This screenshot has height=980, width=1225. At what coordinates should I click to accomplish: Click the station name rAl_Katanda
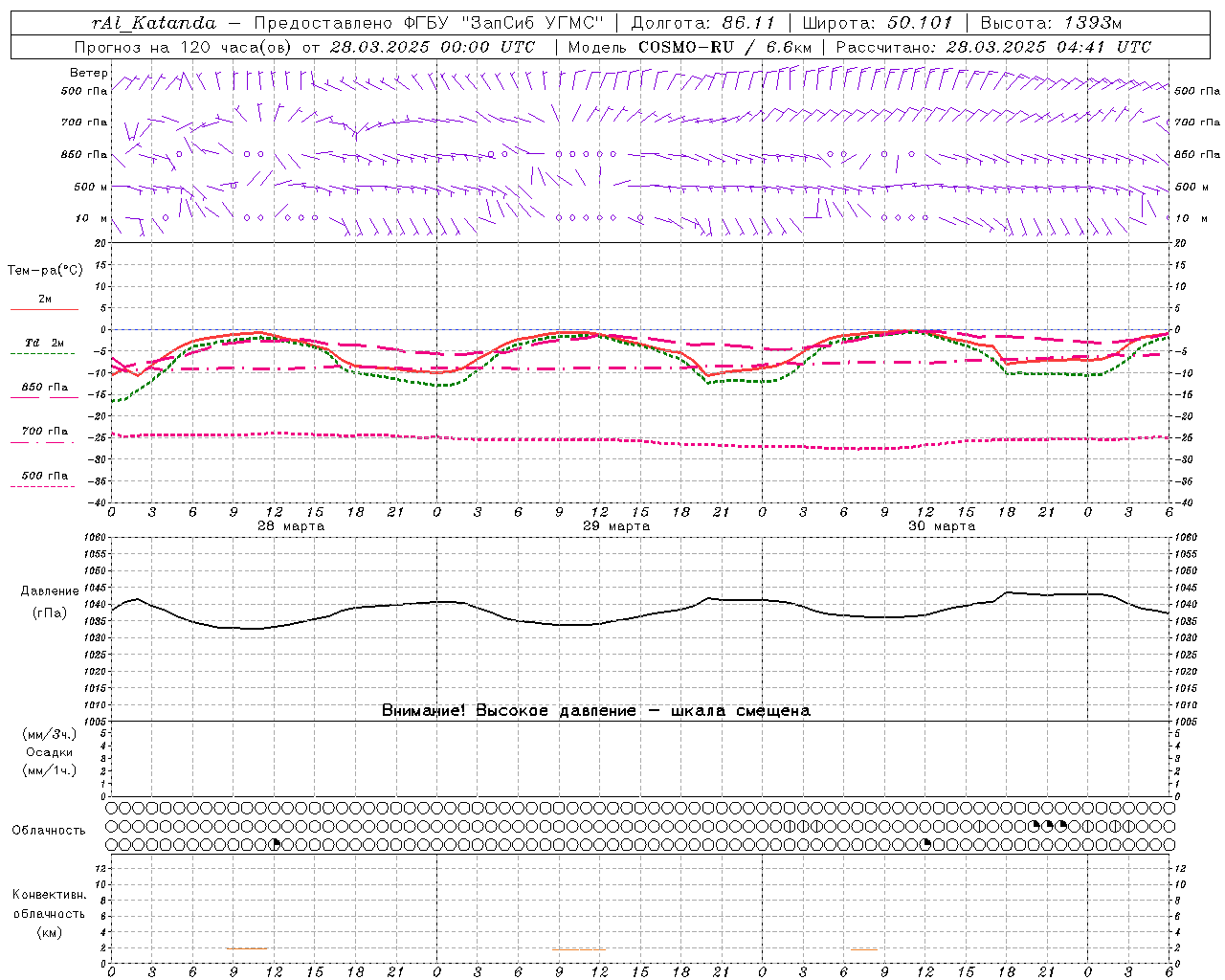[x=154, y=23]
